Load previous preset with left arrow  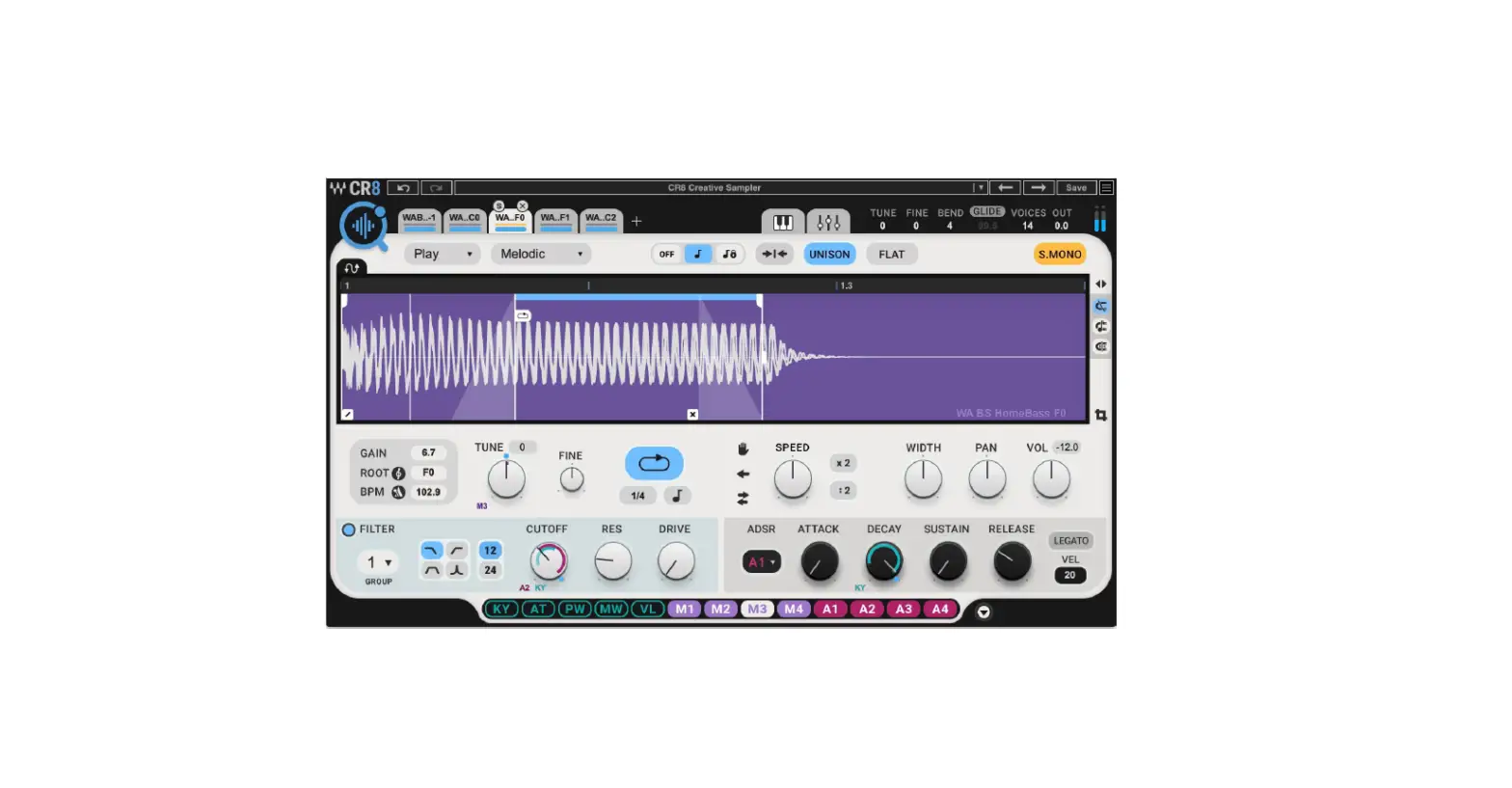pyautogui.click(x=1005, y=188)
